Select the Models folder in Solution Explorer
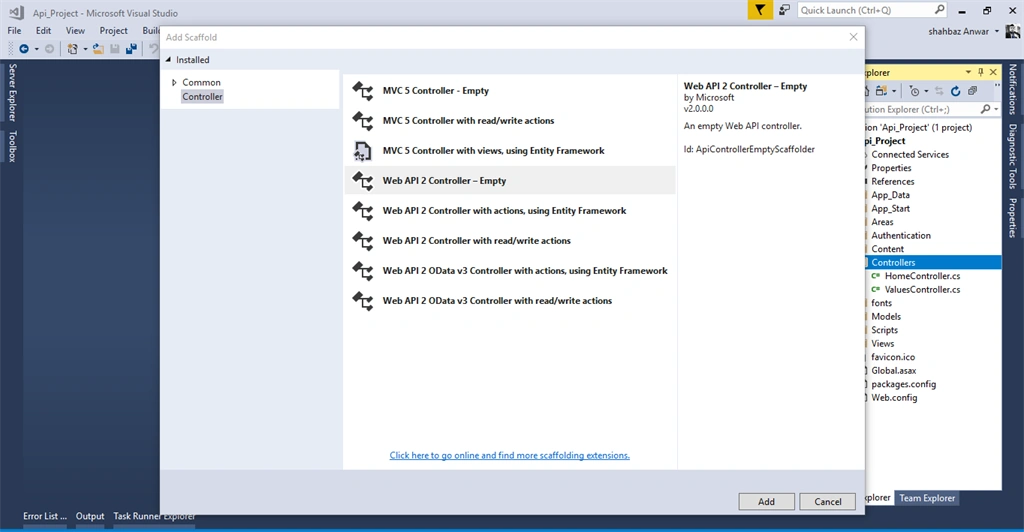 886,317
